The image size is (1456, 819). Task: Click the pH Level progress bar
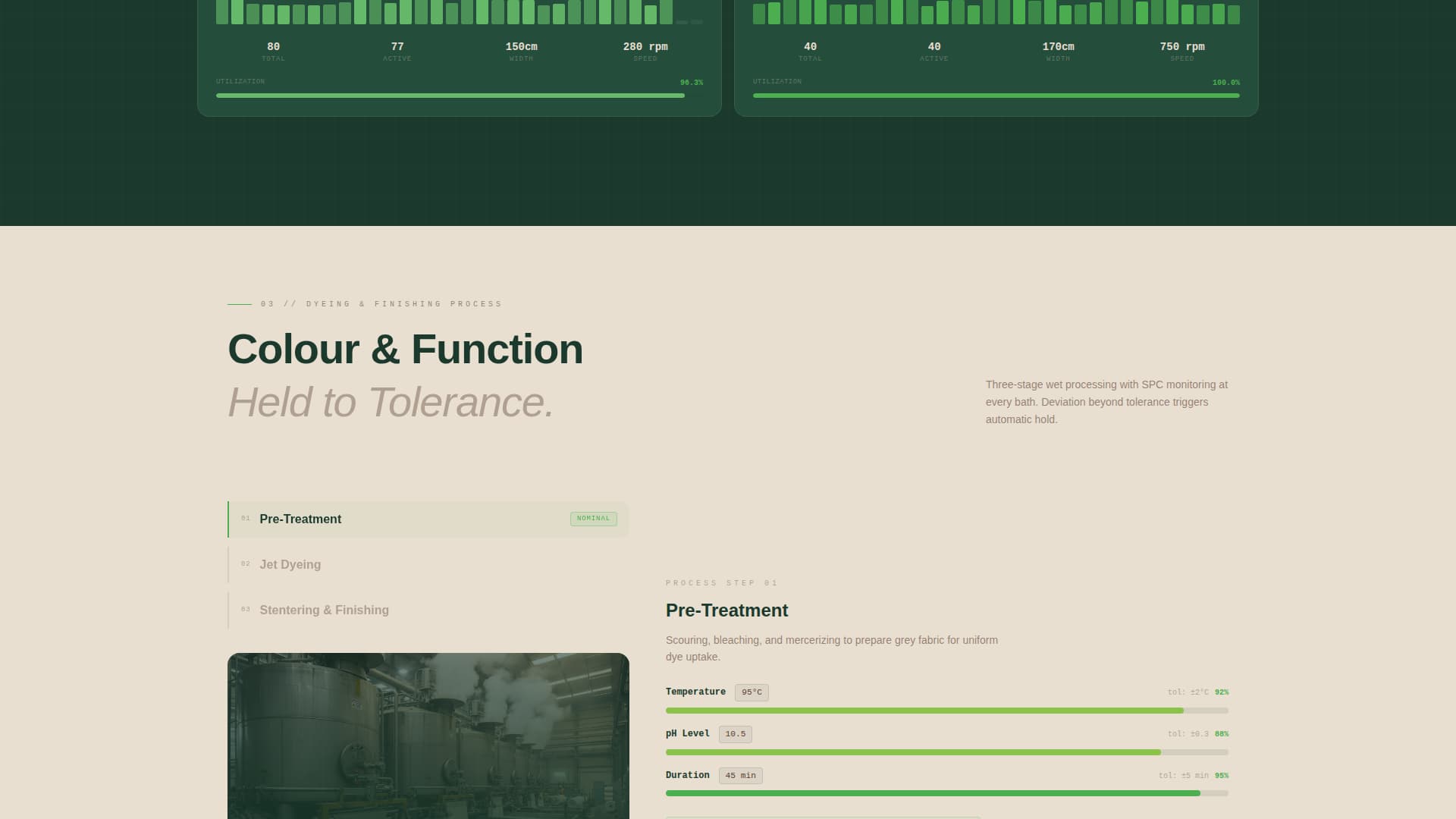click(946, 752)
